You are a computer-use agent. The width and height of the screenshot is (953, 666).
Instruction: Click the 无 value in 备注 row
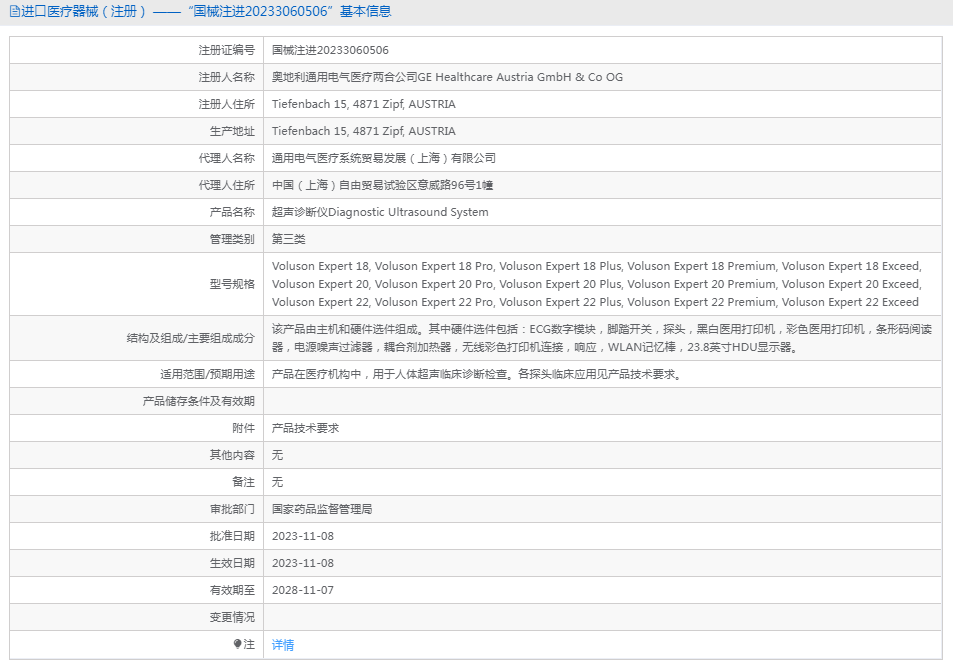click(277, 482)
